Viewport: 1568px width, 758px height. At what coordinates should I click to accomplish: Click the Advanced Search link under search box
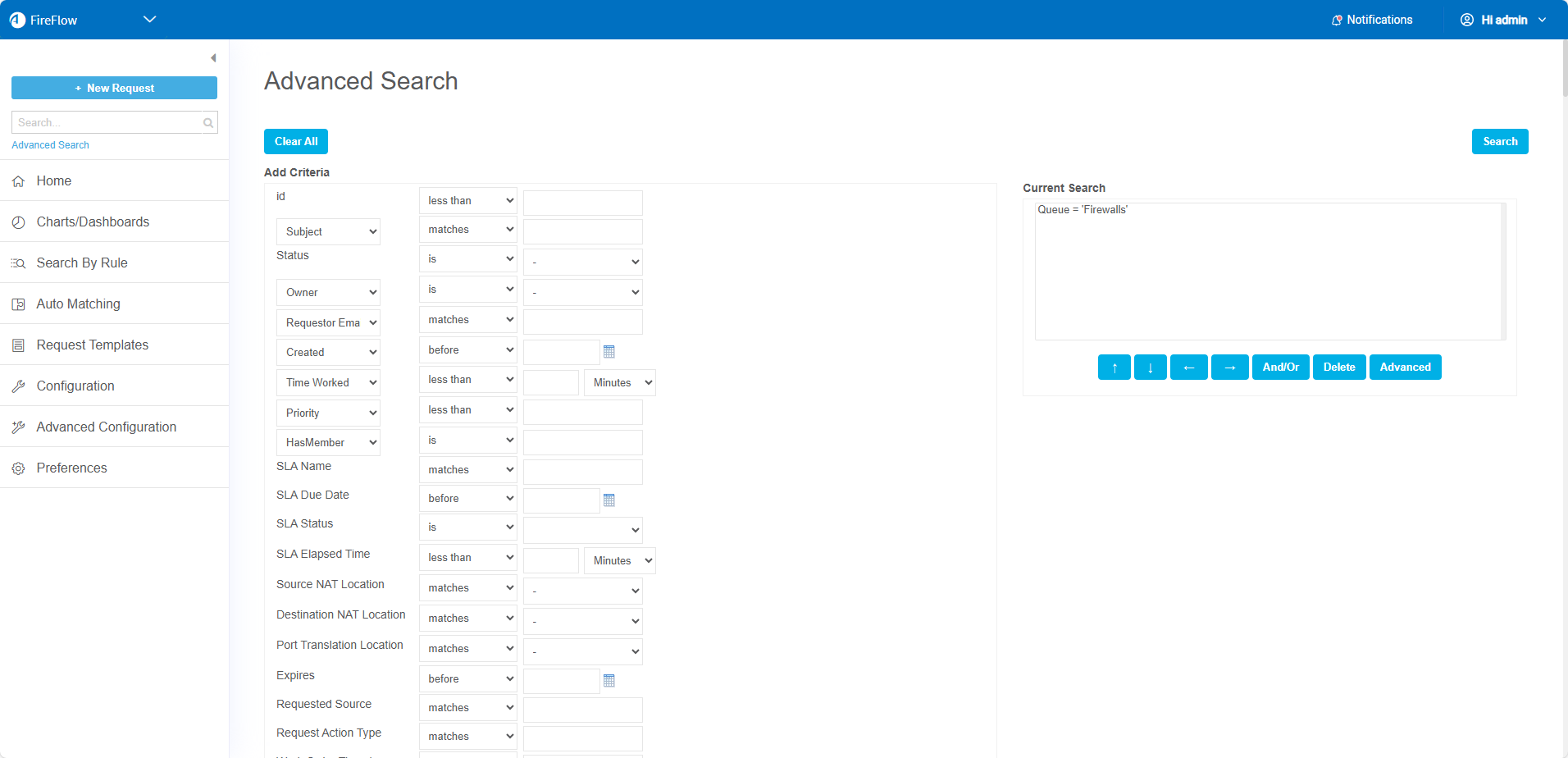(x=50, y=145)
